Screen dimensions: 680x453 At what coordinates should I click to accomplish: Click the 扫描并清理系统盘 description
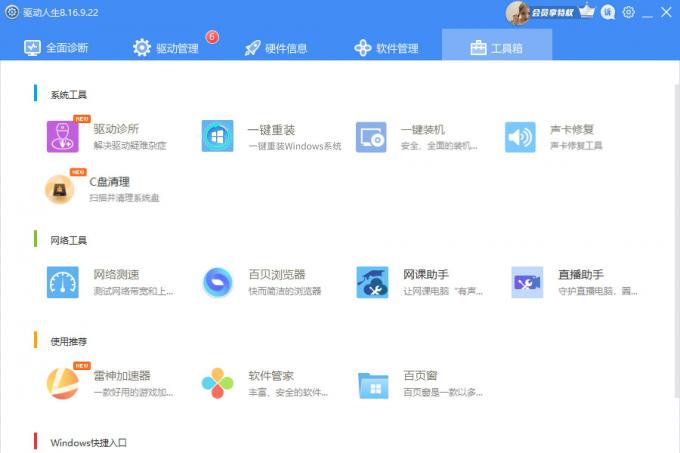coord(124,198)
